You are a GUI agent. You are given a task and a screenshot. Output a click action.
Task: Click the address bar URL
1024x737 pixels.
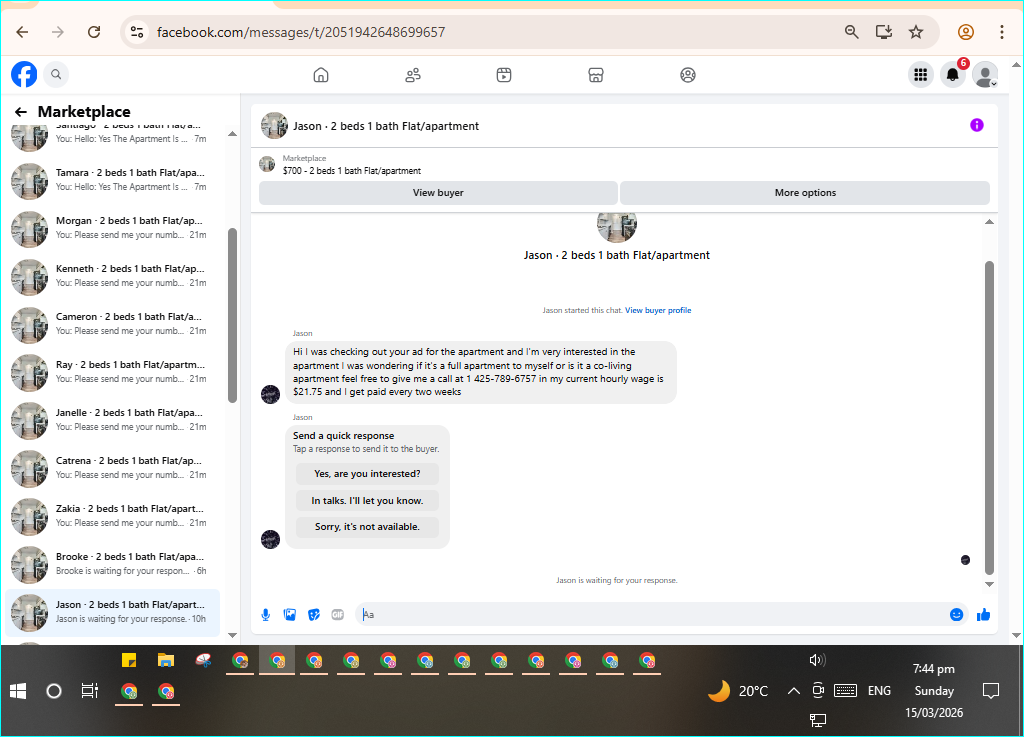(x=300, y=32)
